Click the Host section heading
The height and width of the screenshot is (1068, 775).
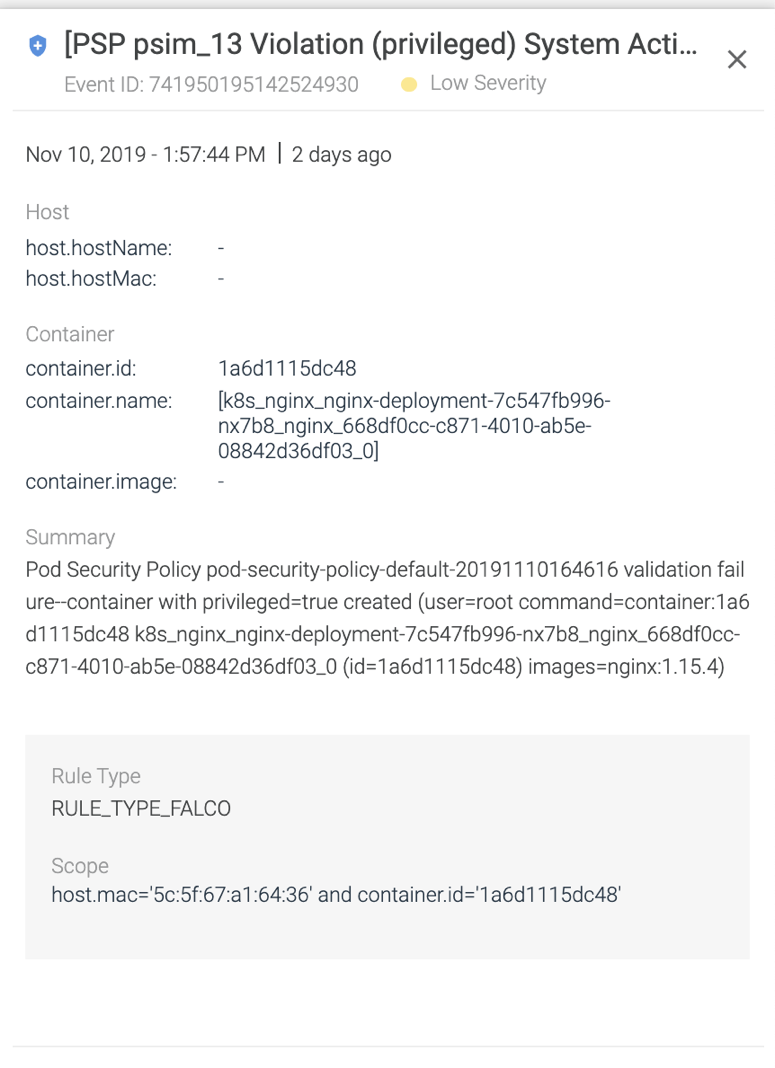click(x=48, y=212)
